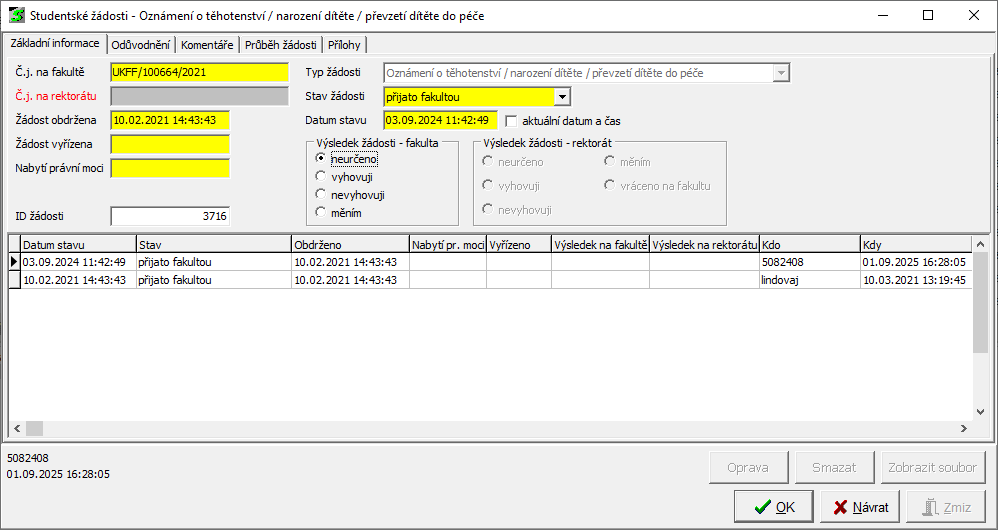Click the down arrow of grid vertical scrollbar
The height and width of the screenshot is (530, 998).
981,411
